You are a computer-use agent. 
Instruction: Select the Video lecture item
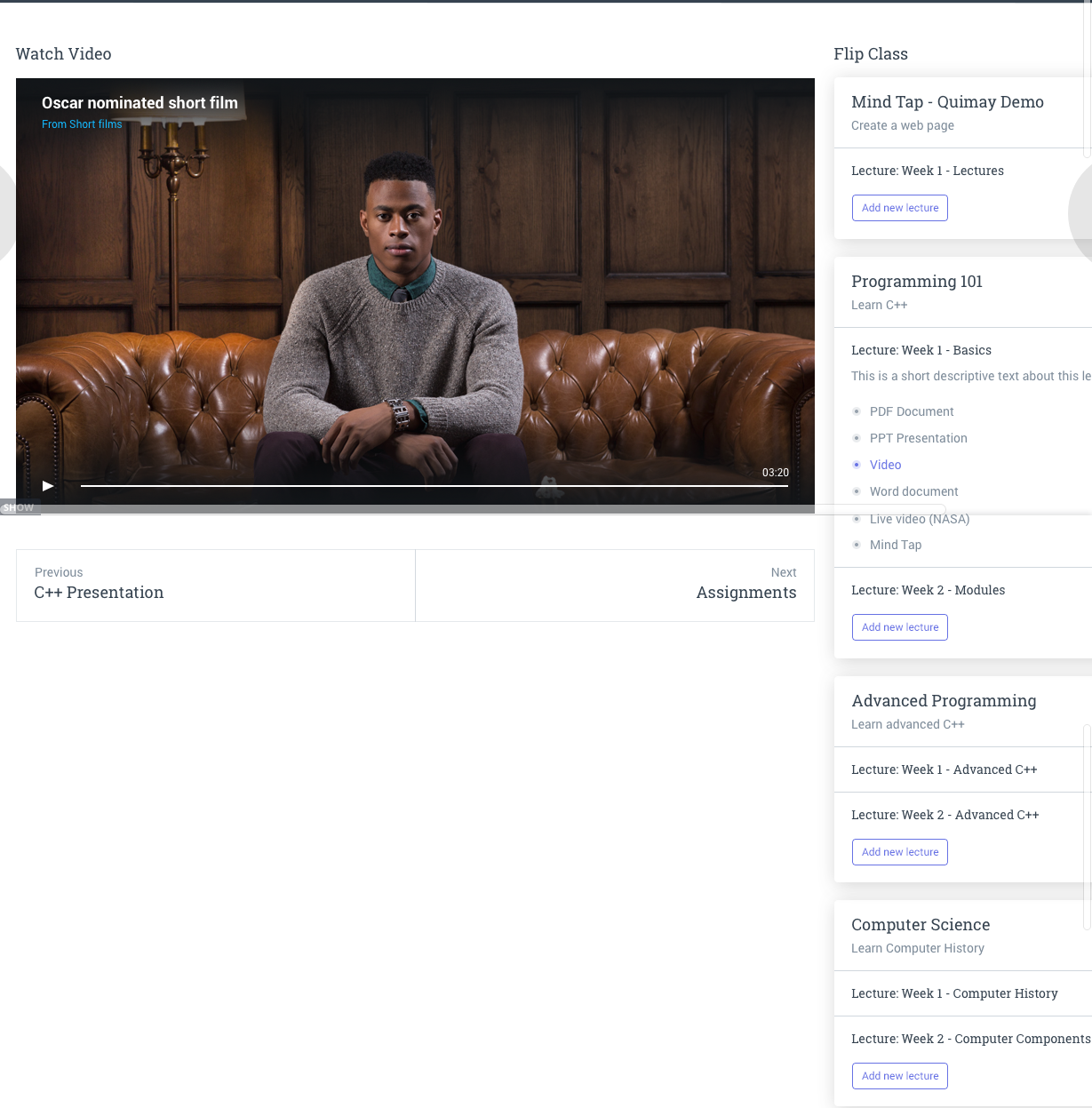click(x=885, y=465)
